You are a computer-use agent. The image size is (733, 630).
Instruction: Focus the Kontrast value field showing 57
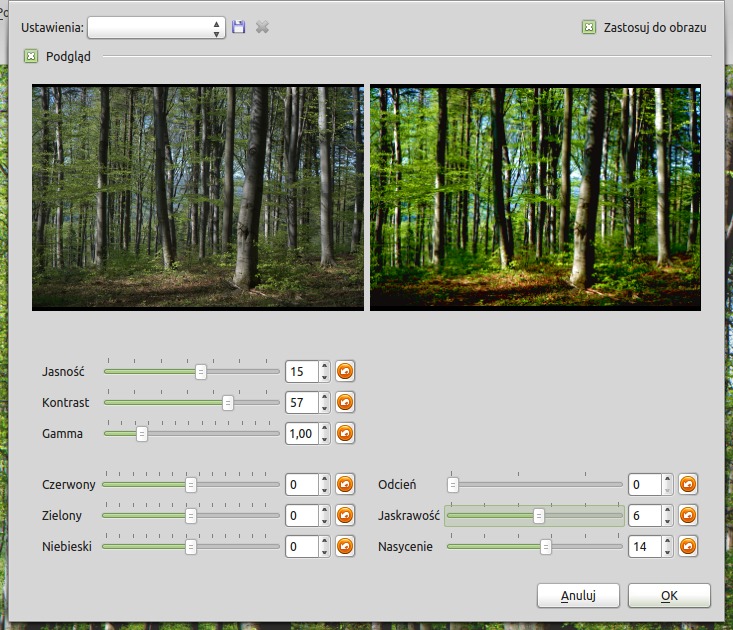click(302, 402)
